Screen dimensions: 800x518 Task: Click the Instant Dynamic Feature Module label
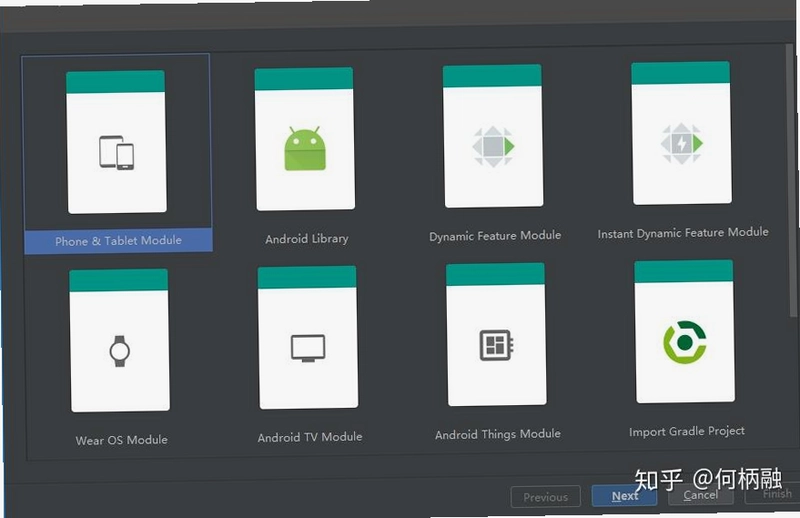coord(683,233)
